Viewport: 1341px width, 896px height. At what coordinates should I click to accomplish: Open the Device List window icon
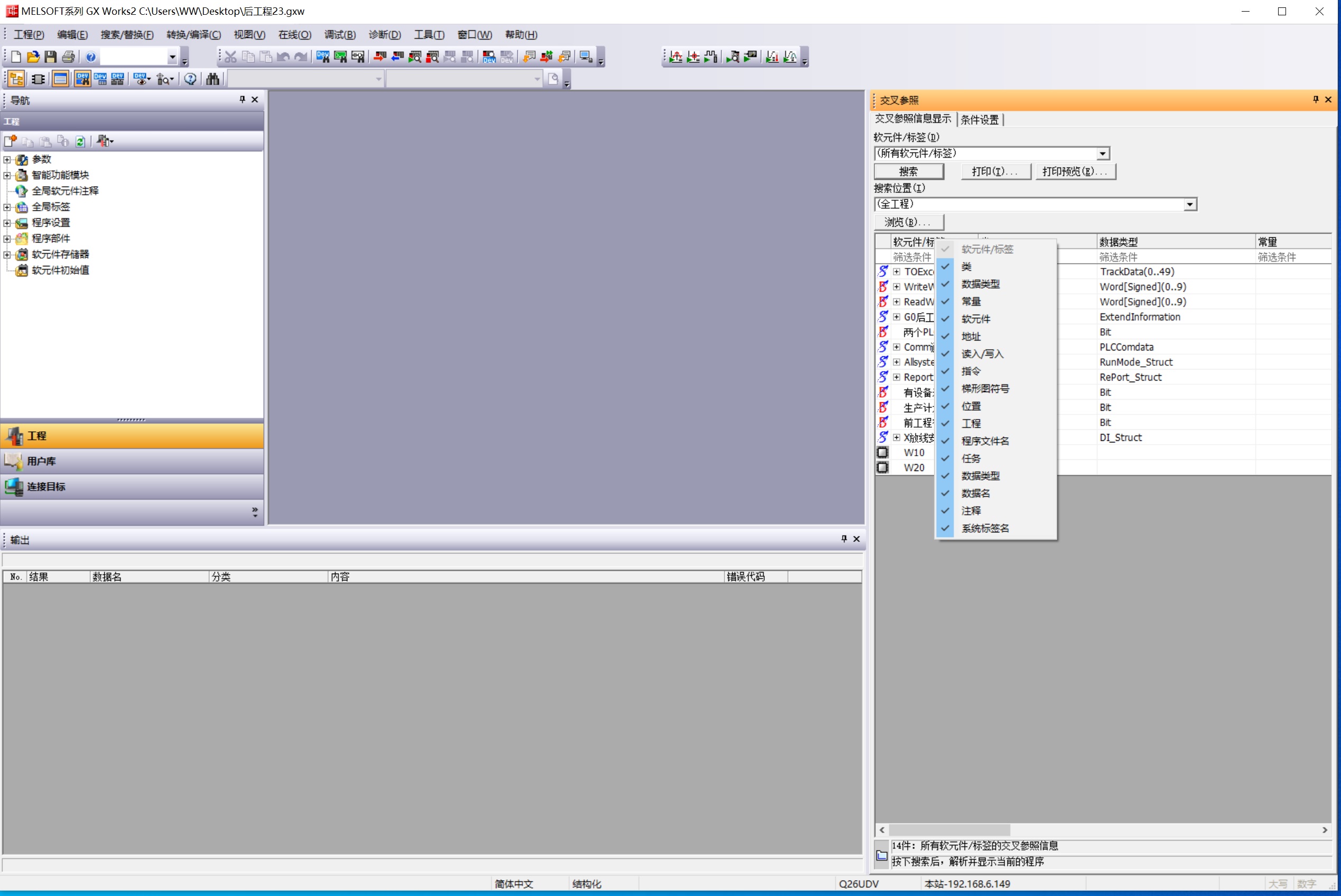[x=100, y=79]
